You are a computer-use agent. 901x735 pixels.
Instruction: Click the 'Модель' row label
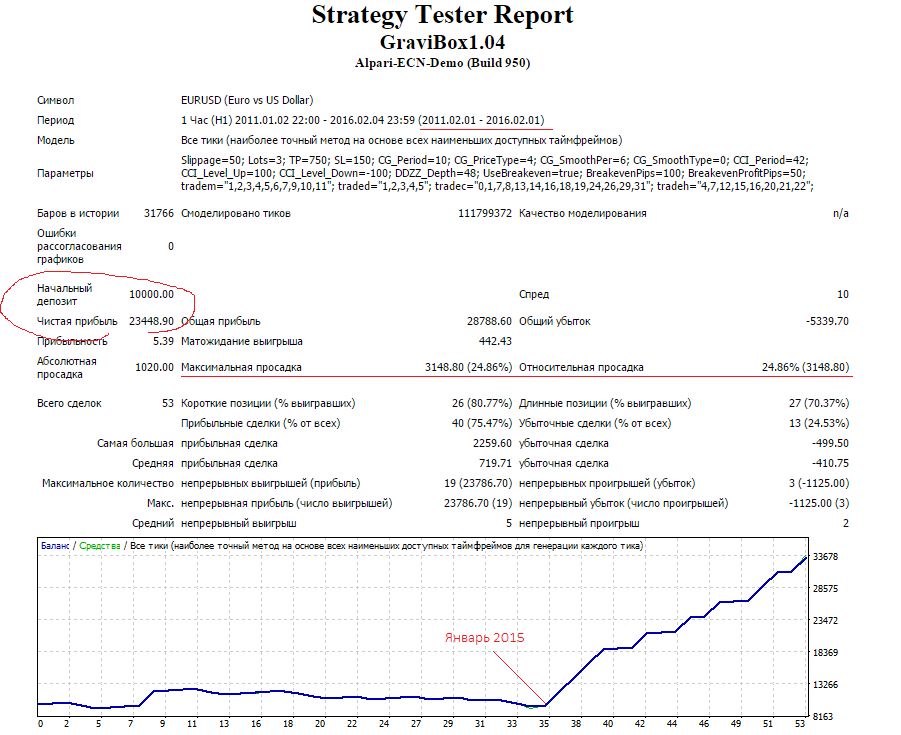56,140
